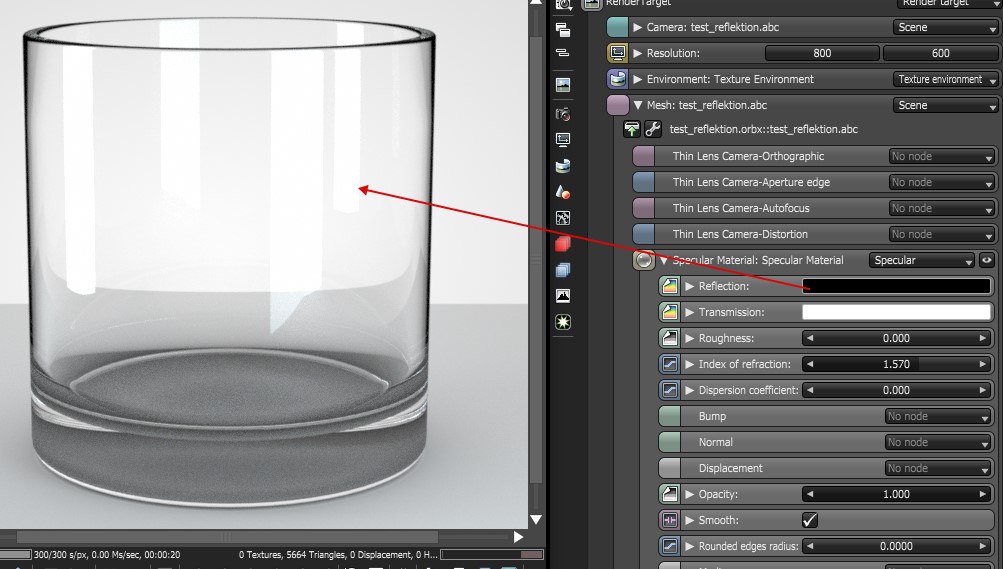Viewport: 1003px width, 569px height.
Task: Click the Specular Material sphere preview icon
Action: click(644, 260)
